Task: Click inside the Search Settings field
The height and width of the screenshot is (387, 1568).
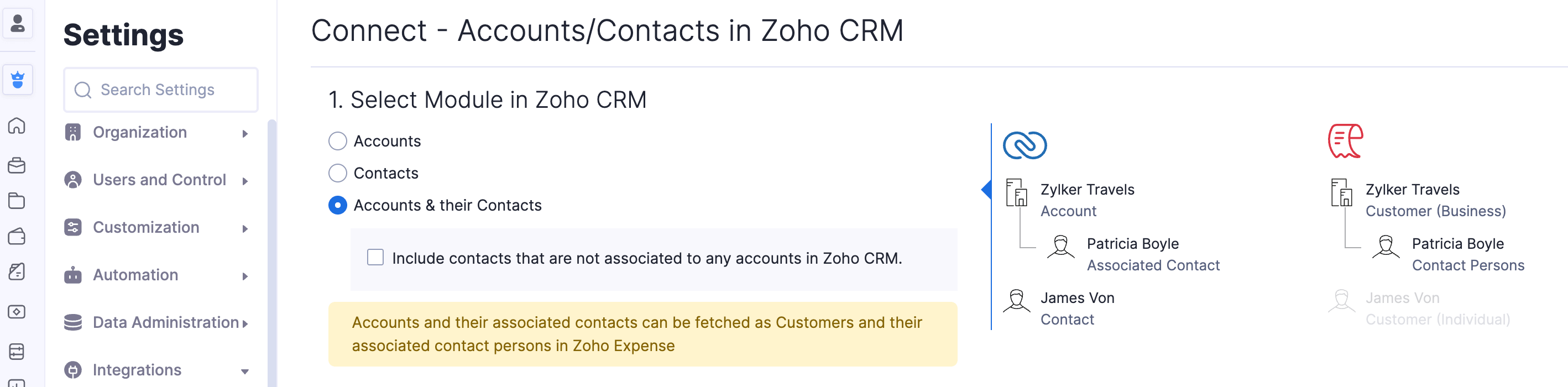Action: pos(161,90)
